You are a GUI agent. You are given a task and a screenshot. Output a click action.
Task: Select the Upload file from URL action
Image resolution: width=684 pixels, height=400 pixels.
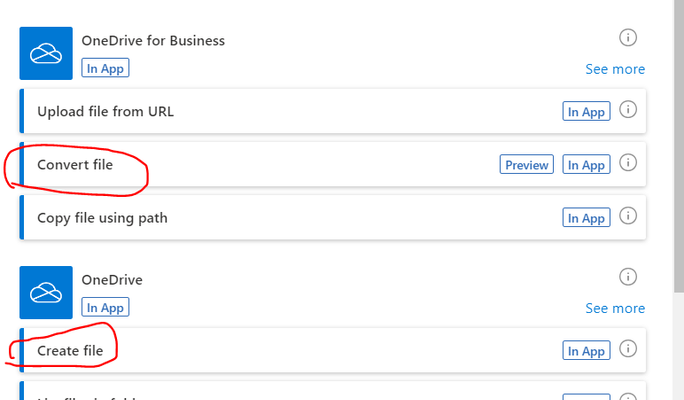[105, 111]
